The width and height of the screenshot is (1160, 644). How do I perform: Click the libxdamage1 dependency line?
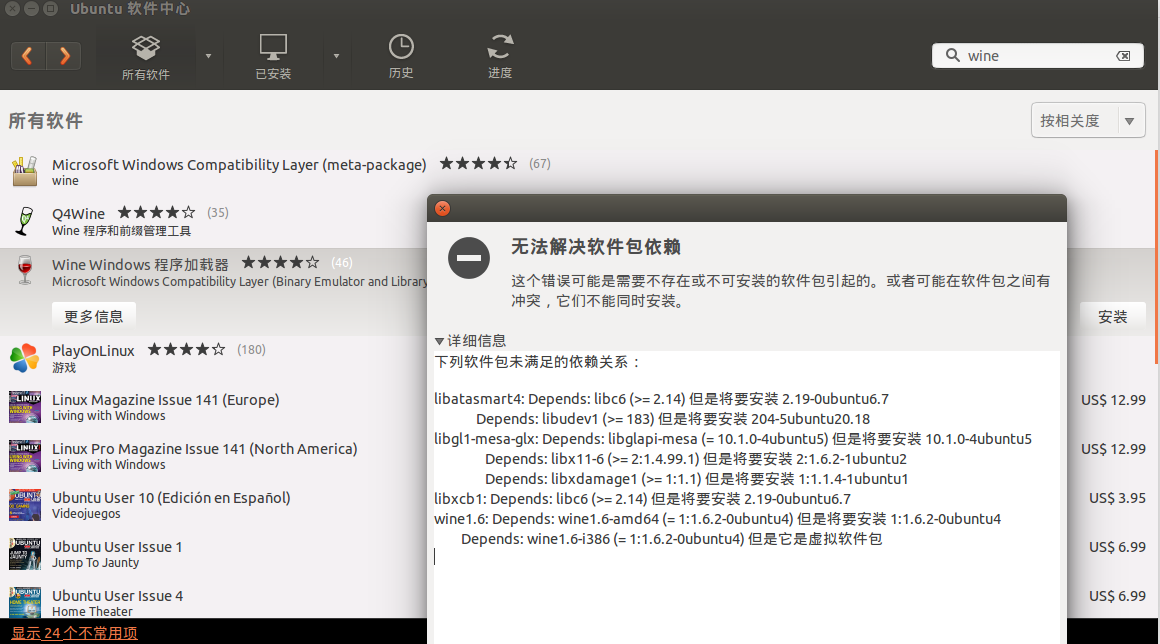point(696,478)
